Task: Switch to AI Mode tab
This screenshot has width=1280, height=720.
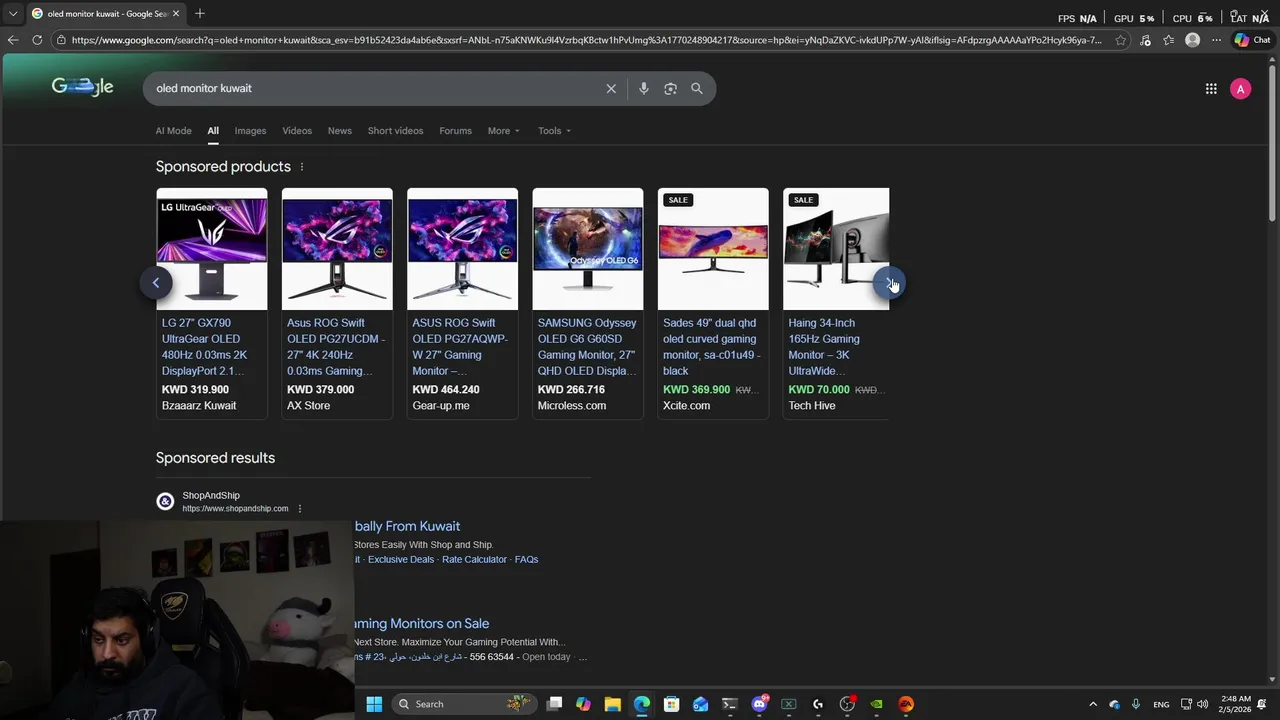Action: (x=173, y=131)
